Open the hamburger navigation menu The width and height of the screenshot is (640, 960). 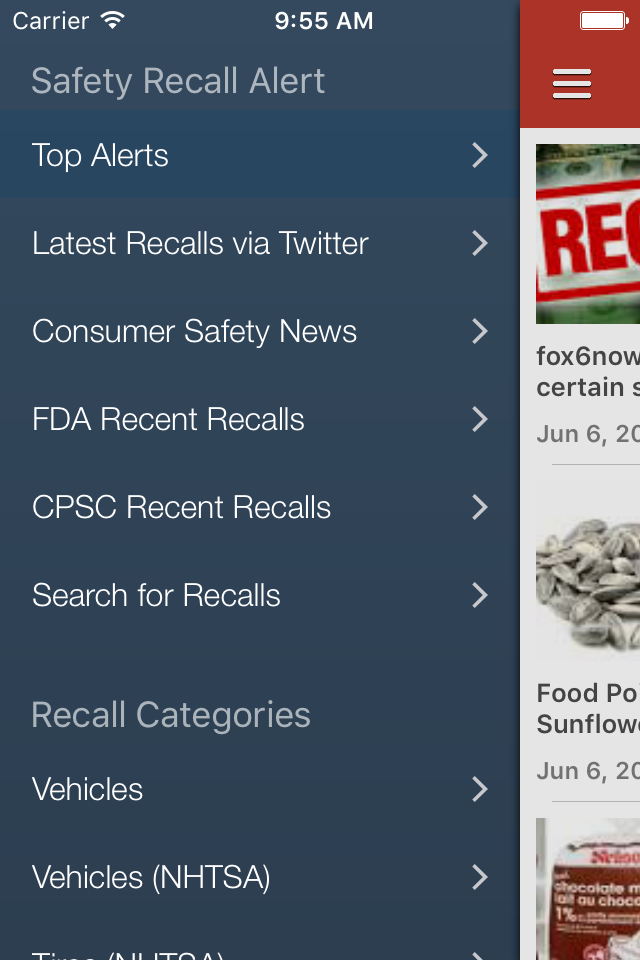point(571,84)
